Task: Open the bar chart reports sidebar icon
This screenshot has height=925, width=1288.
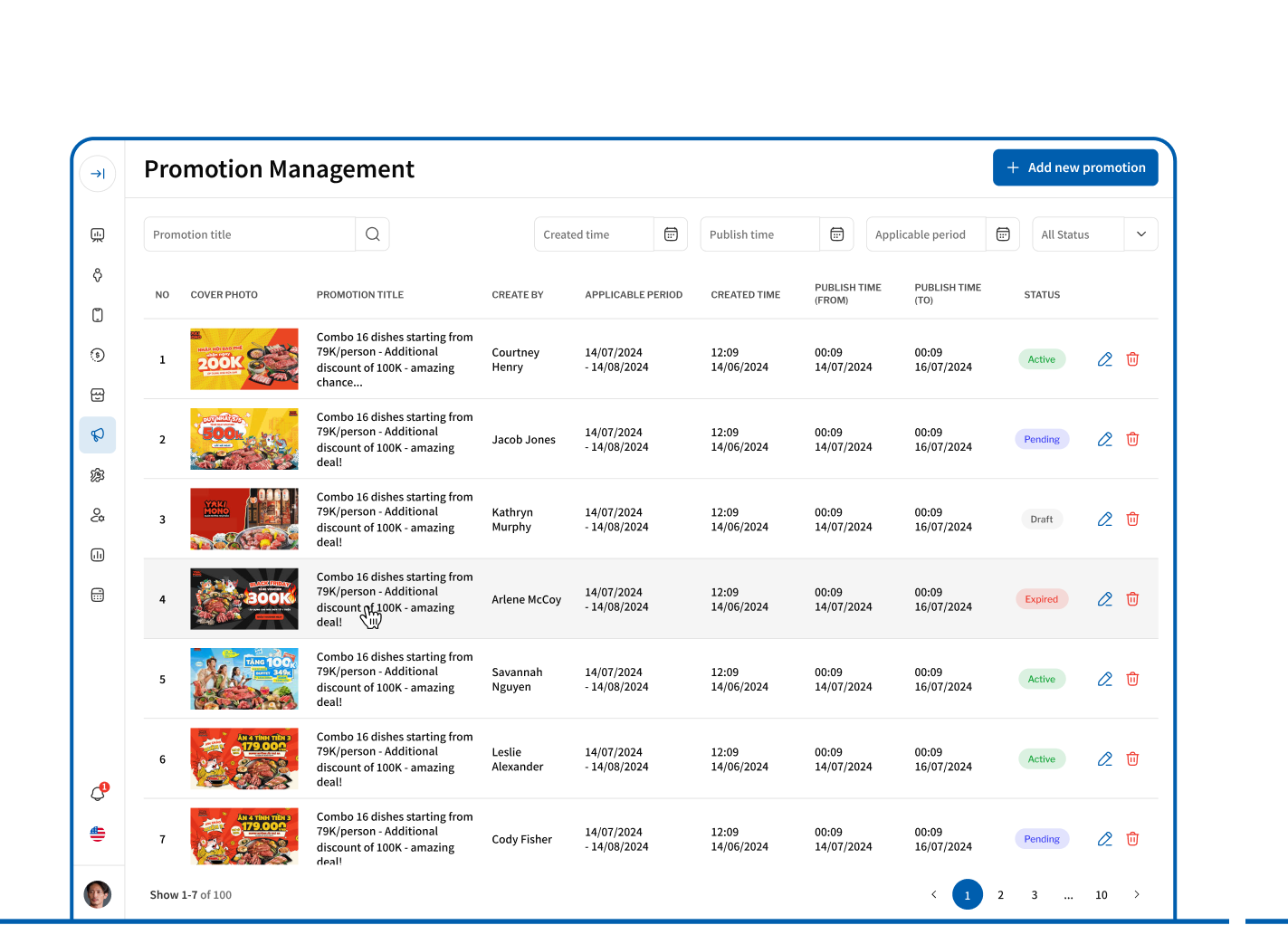Action: click(x=98, y=555)
